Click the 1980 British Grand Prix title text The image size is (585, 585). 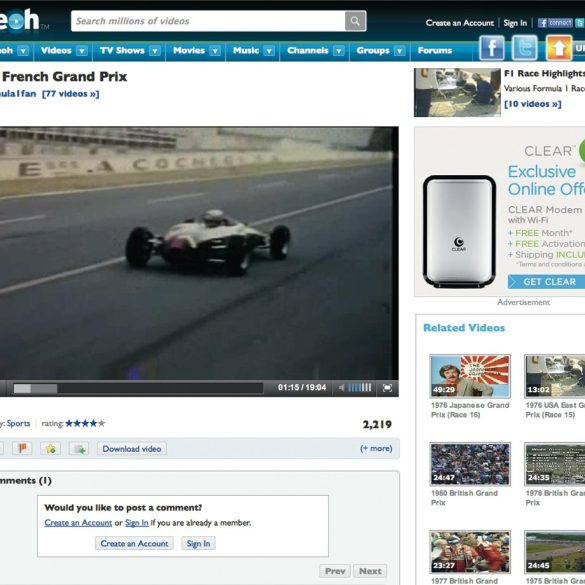click(x=464, y=498)
